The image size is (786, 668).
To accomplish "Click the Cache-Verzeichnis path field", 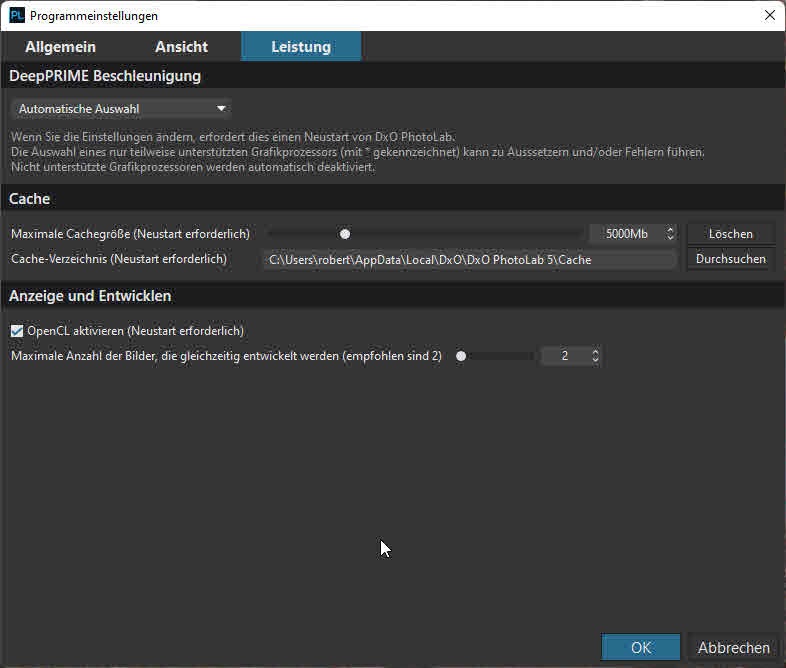I will click(x=470, y=260).
